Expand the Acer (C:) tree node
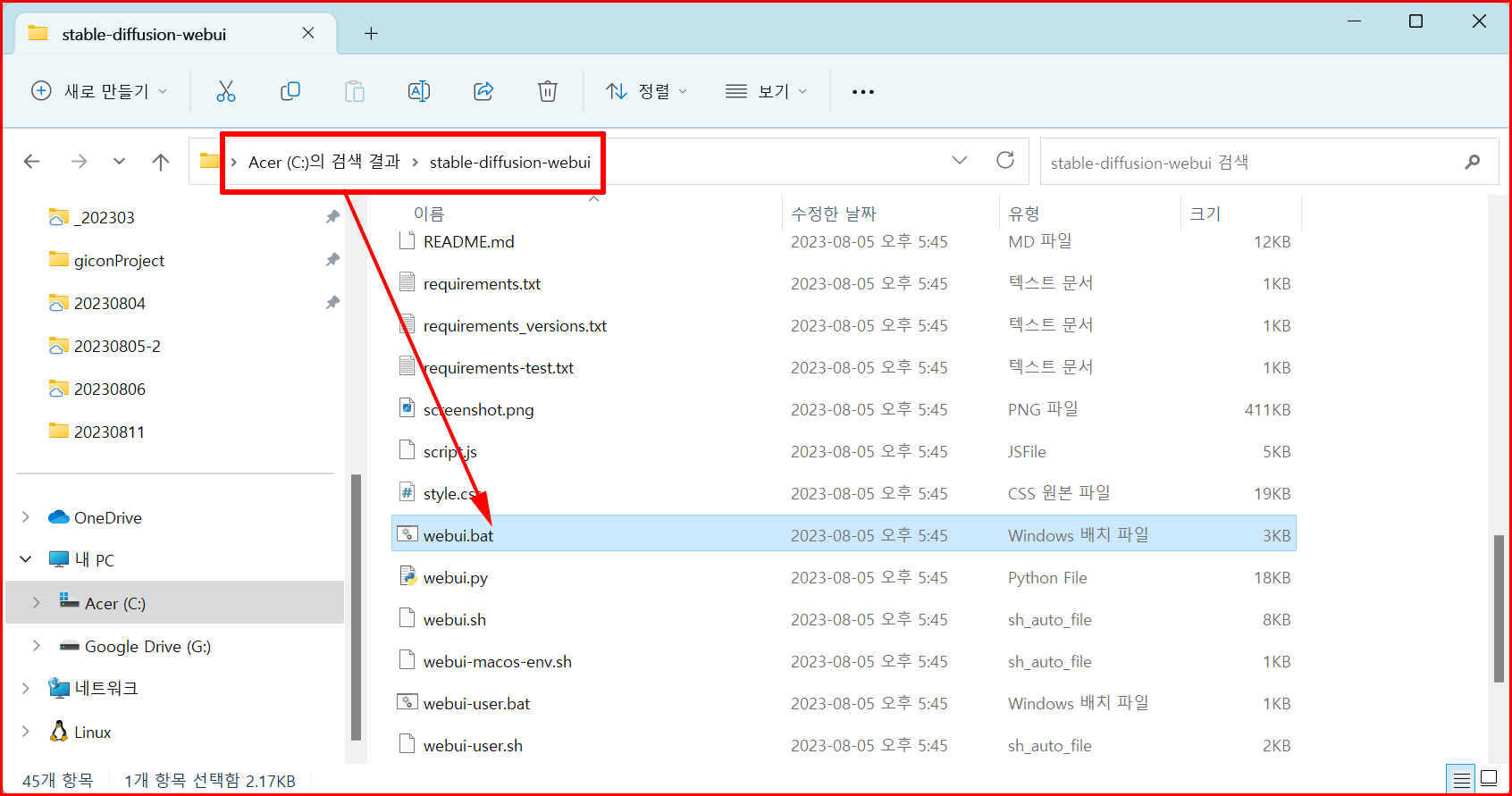The height and width of the screenshot is (796, 1512). [37, 603]
